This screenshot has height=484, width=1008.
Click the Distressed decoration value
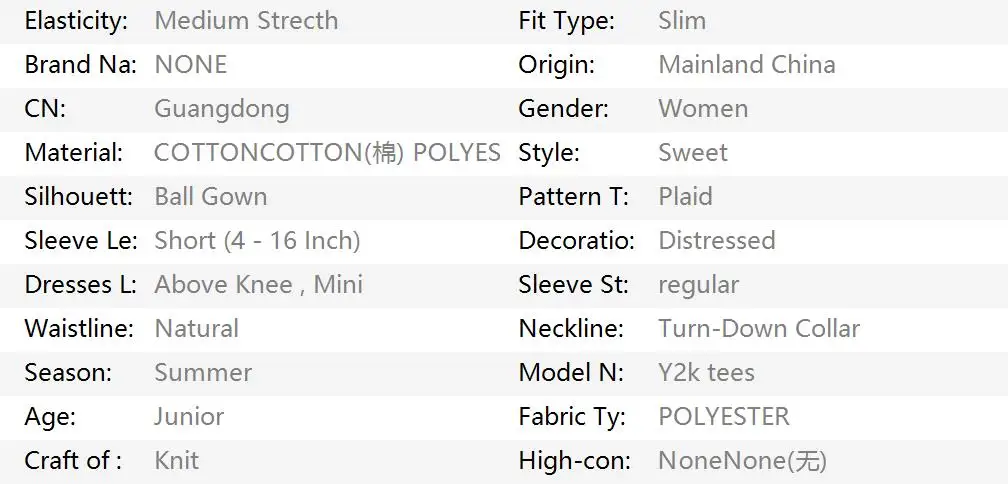[717, 240]
